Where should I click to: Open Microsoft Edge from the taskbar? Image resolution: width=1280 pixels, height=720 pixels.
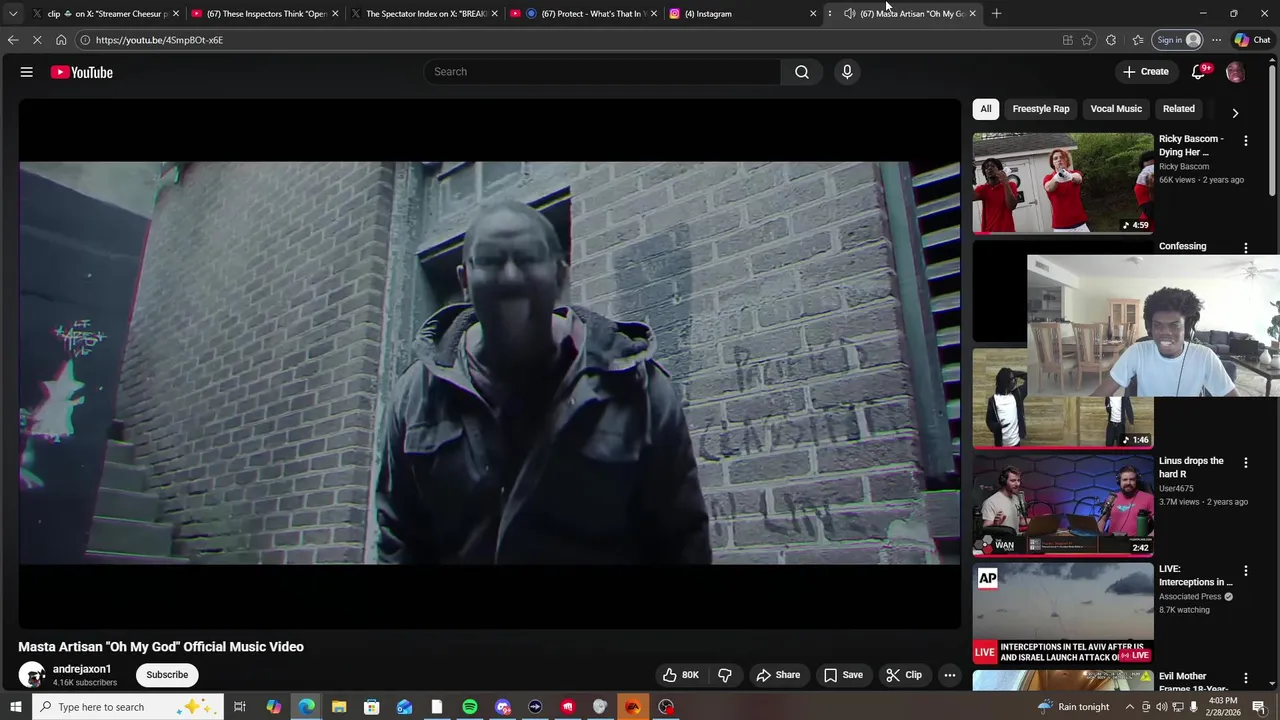306,707
